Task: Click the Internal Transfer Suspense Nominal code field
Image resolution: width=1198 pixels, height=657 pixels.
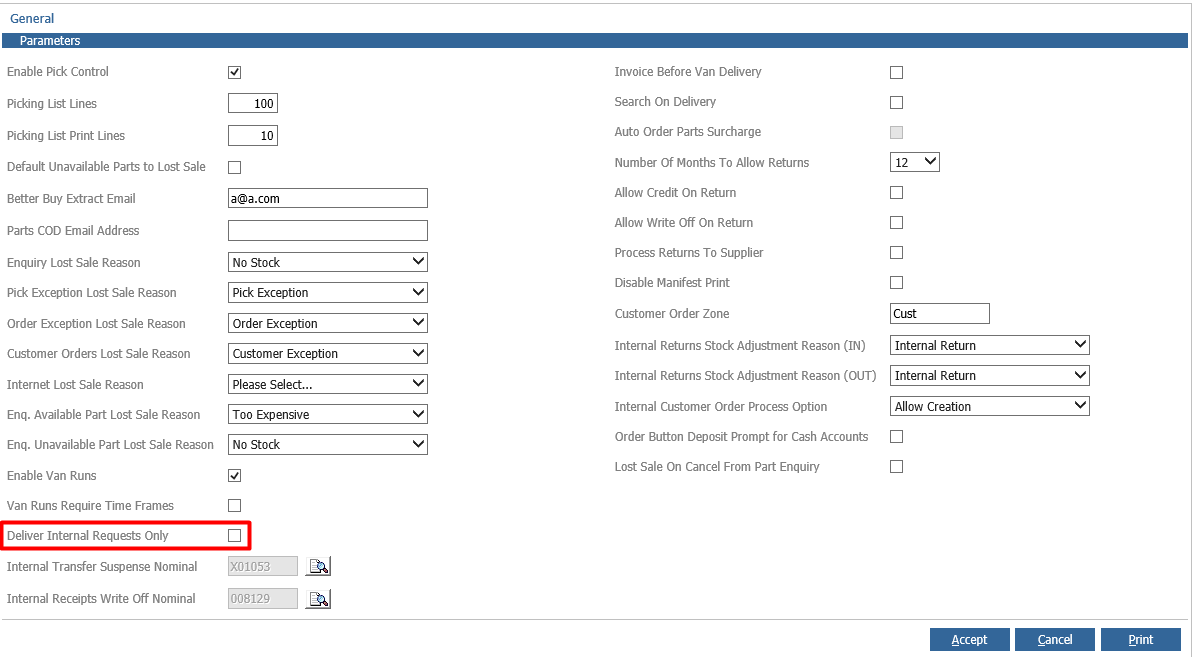Action: pos(263,566)
